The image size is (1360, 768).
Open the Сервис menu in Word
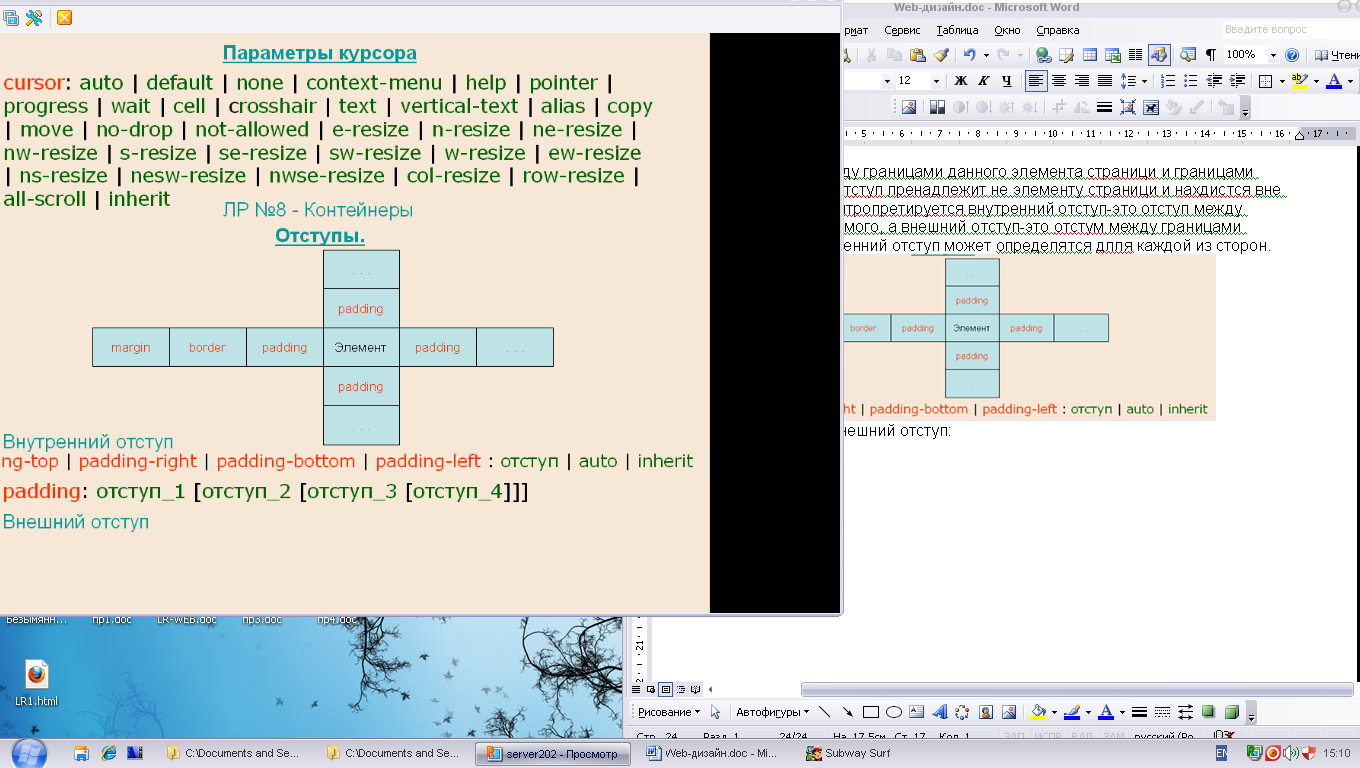tap(902, 30)
